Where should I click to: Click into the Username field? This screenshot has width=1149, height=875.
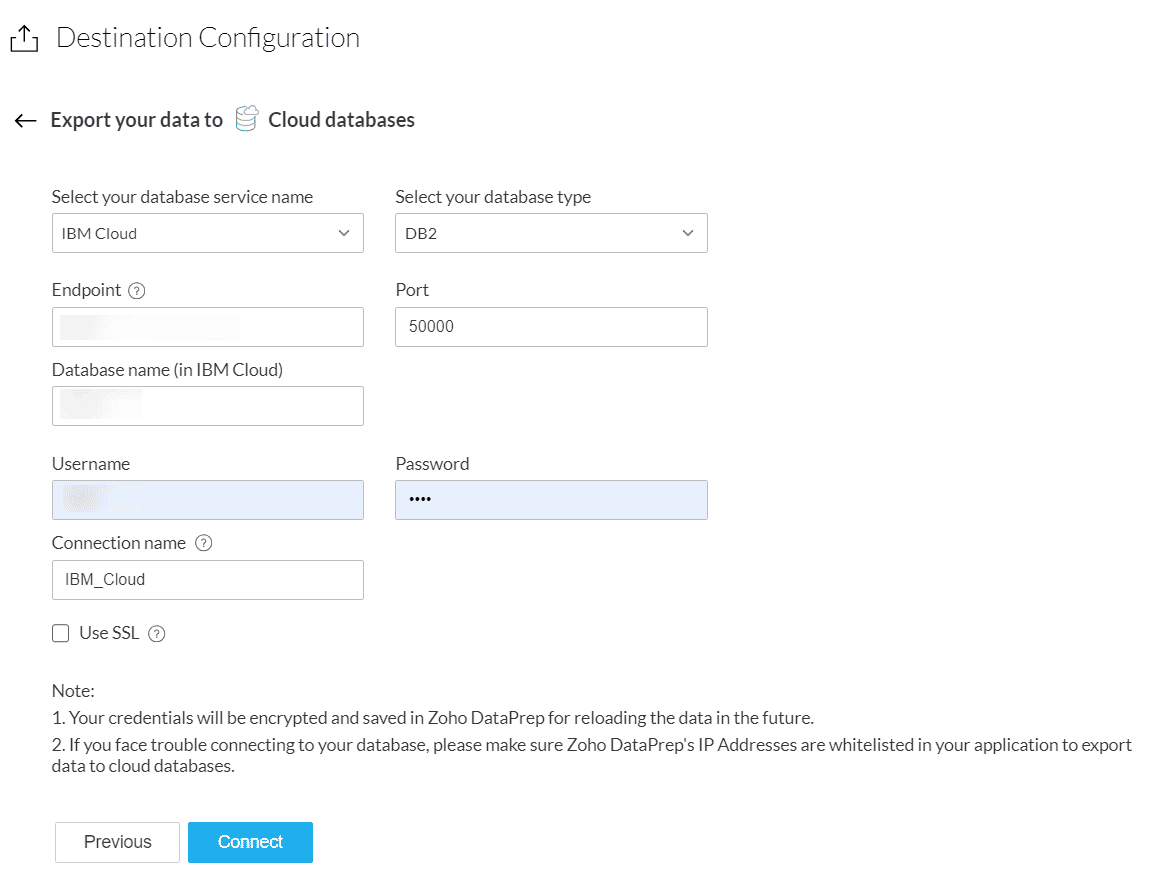coord(207,500)
